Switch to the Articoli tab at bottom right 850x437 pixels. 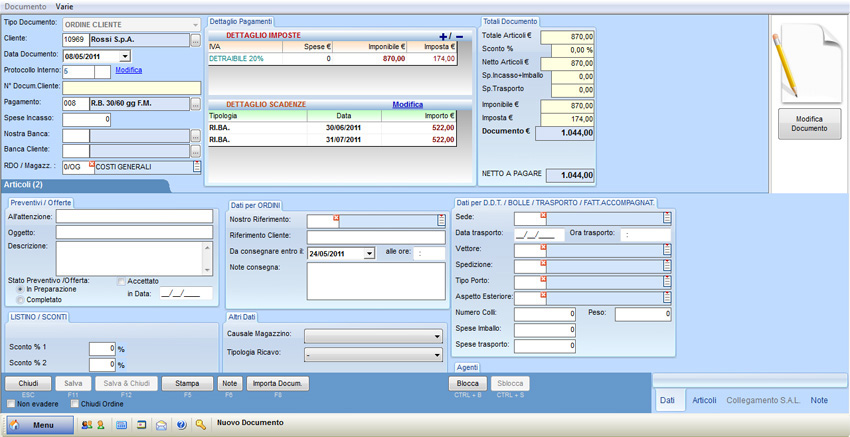pyautogui.click(x=704, y=400)
